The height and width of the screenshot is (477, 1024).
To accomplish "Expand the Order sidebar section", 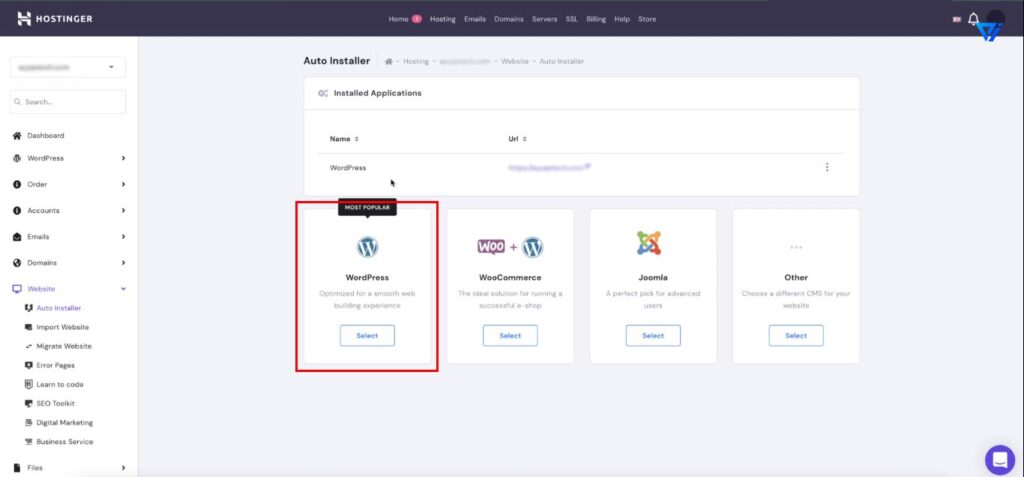I will coord(123,184).
